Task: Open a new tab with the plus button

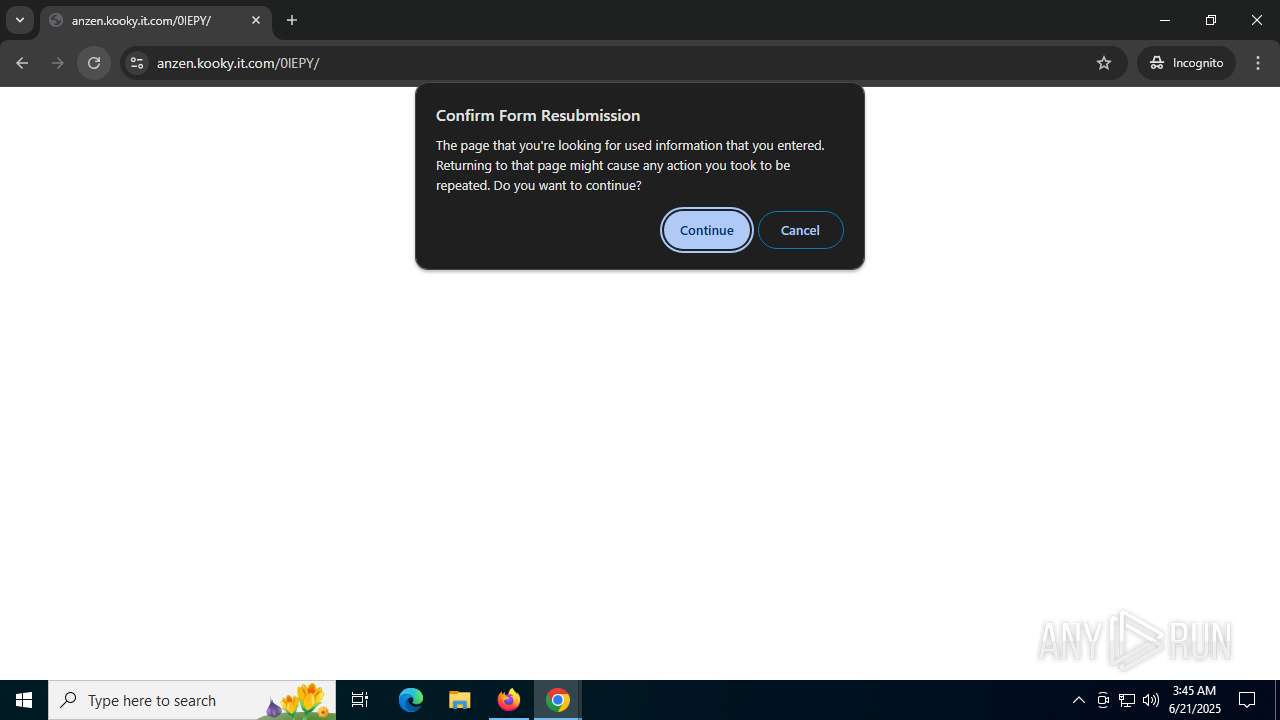Action: [x=292, y=20]
